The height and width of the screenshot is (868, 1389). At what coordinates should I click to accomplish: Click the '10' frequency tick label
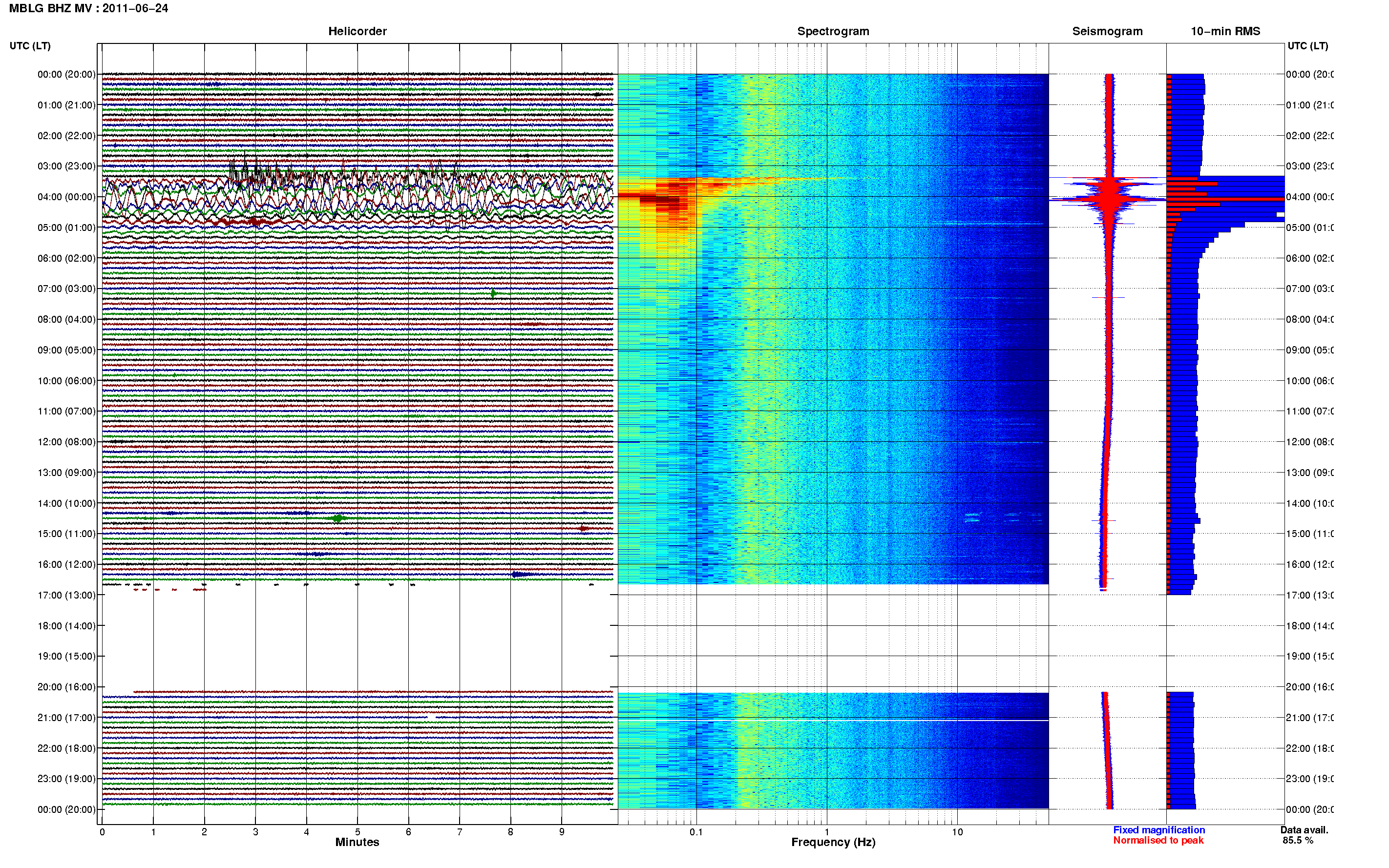[957, 832]
